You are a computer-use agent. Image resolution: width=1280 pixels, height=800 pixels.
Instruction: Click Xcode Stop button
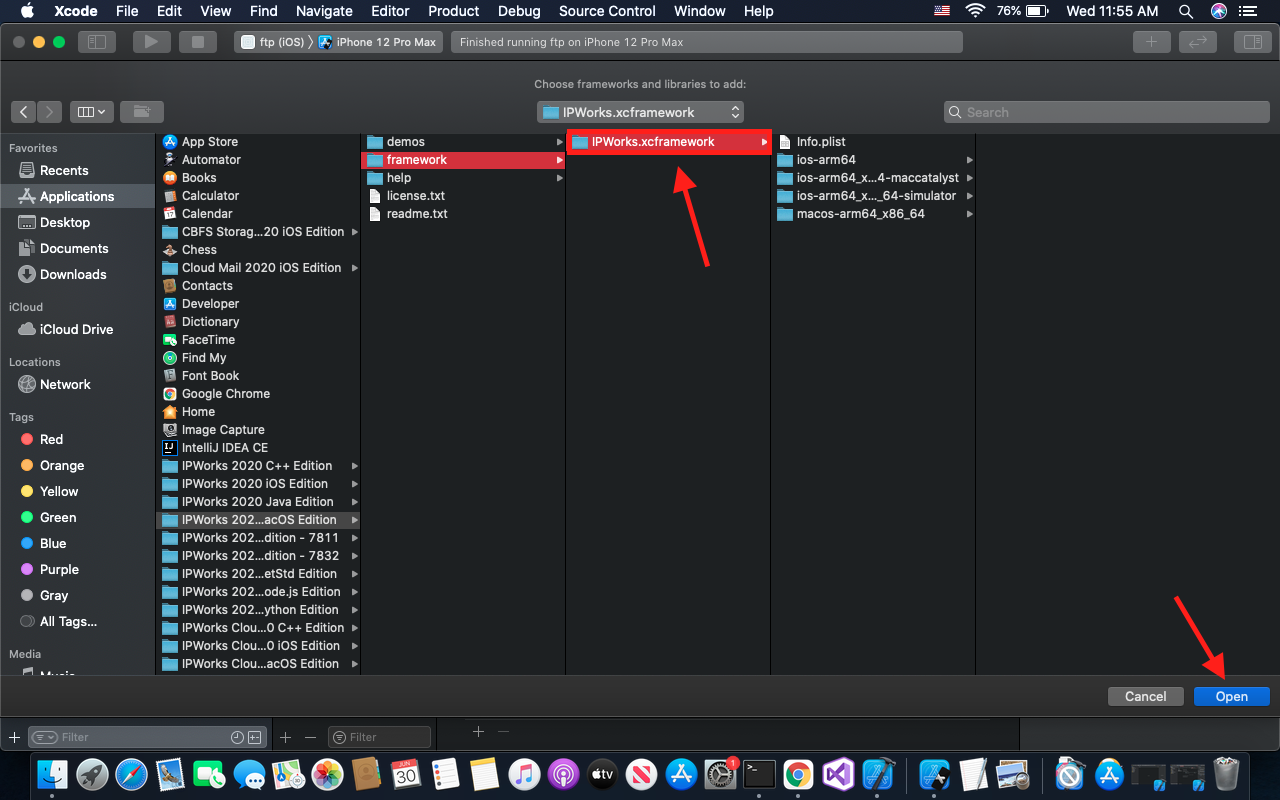pos(198,42)
